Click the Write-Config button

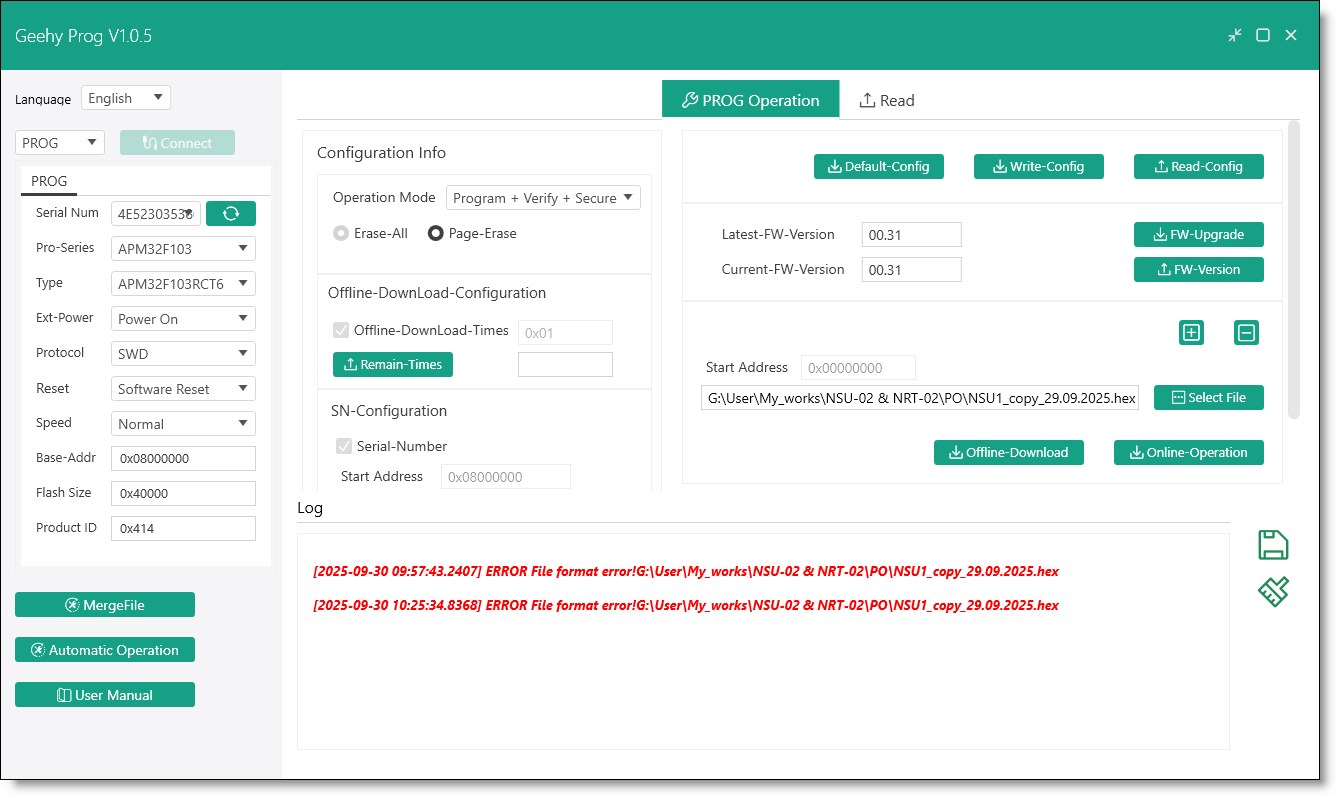1038,167
